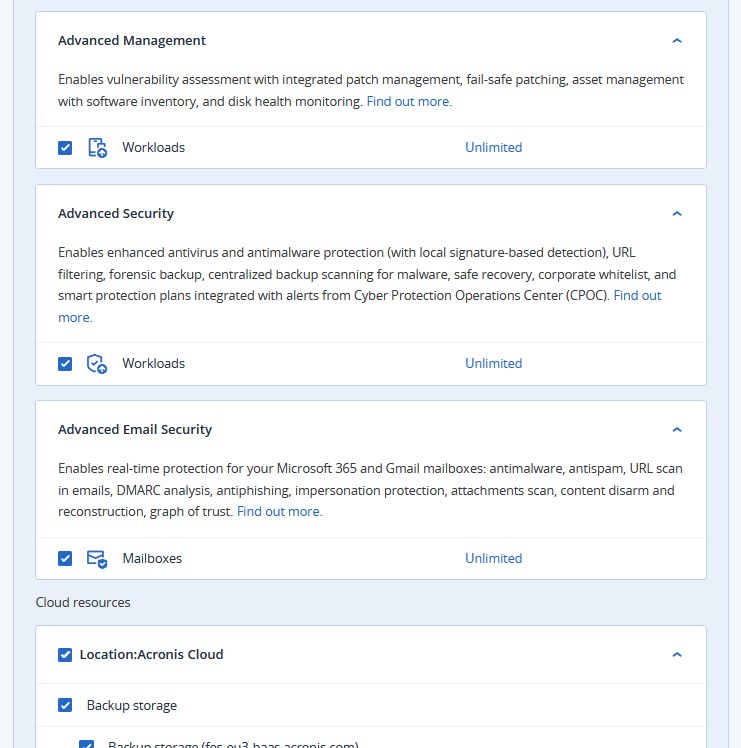The height and width of the screenshot is (748, 741).
Task: Uncheck the Location:Acronis Cloud checkbox
Action: pyautogui.click(x=65, y=655)
